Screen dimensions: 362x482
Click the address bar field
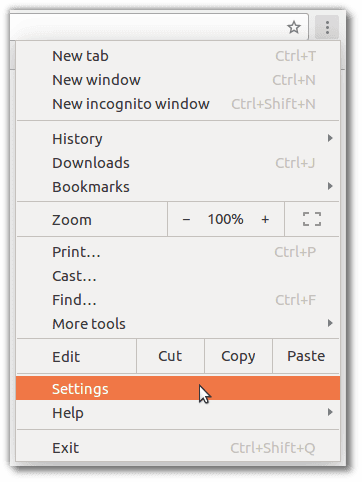pyautogui.click(x=158, y=27)
